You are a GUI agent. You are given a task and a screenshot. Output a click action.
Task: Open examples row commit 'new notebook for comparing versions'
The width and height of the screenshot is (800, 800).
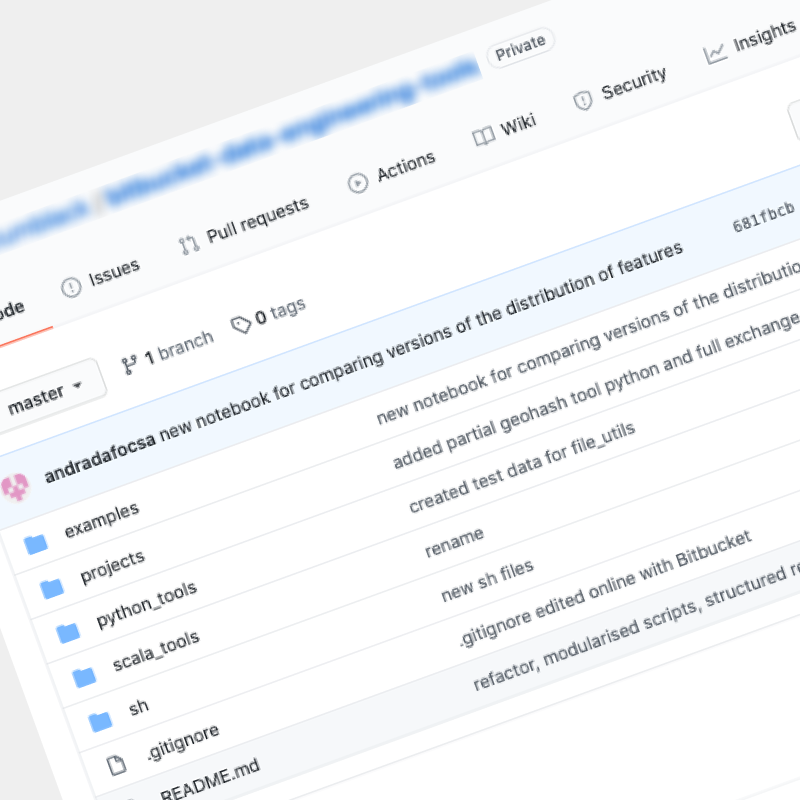588,343
